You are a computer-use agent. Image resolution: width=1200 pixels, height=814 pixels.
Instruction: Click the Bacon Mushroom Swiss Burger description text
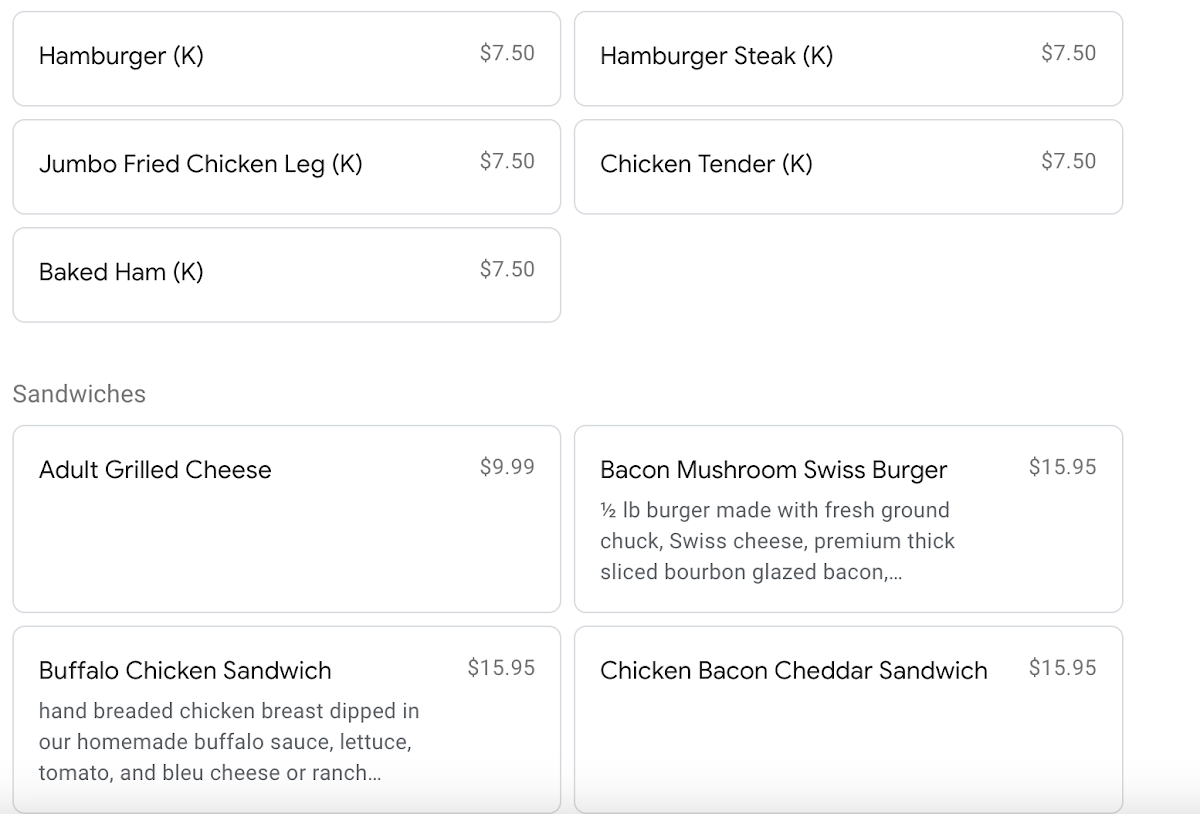pyautogui.click(x=777, y=541)
